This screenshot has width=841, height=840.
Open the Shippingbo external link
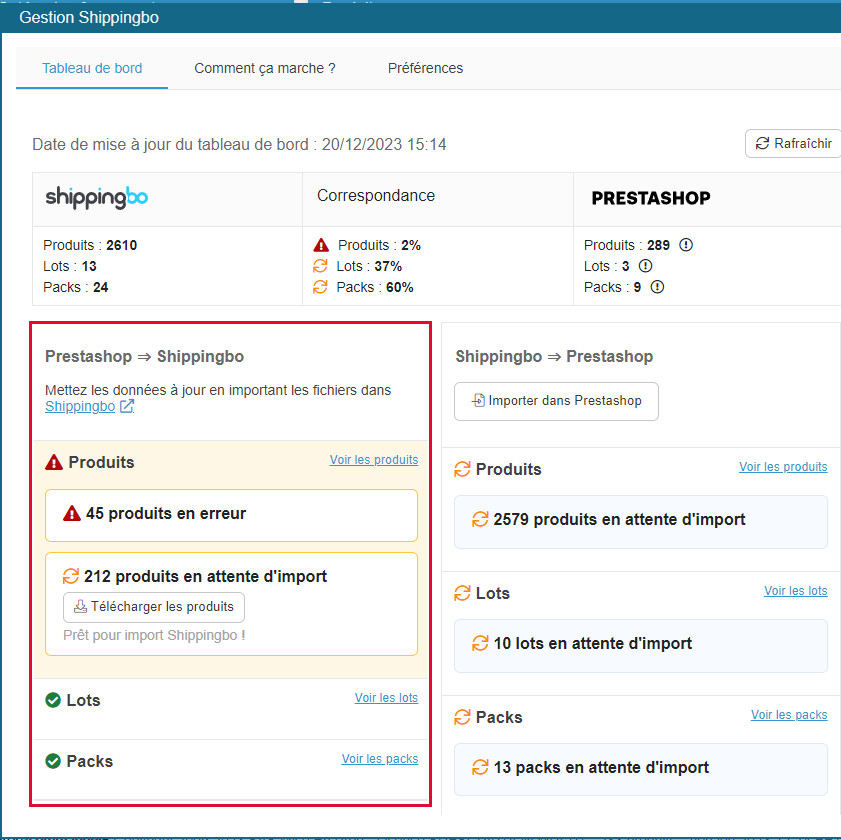pyautogui.click(x=80, y=407)
